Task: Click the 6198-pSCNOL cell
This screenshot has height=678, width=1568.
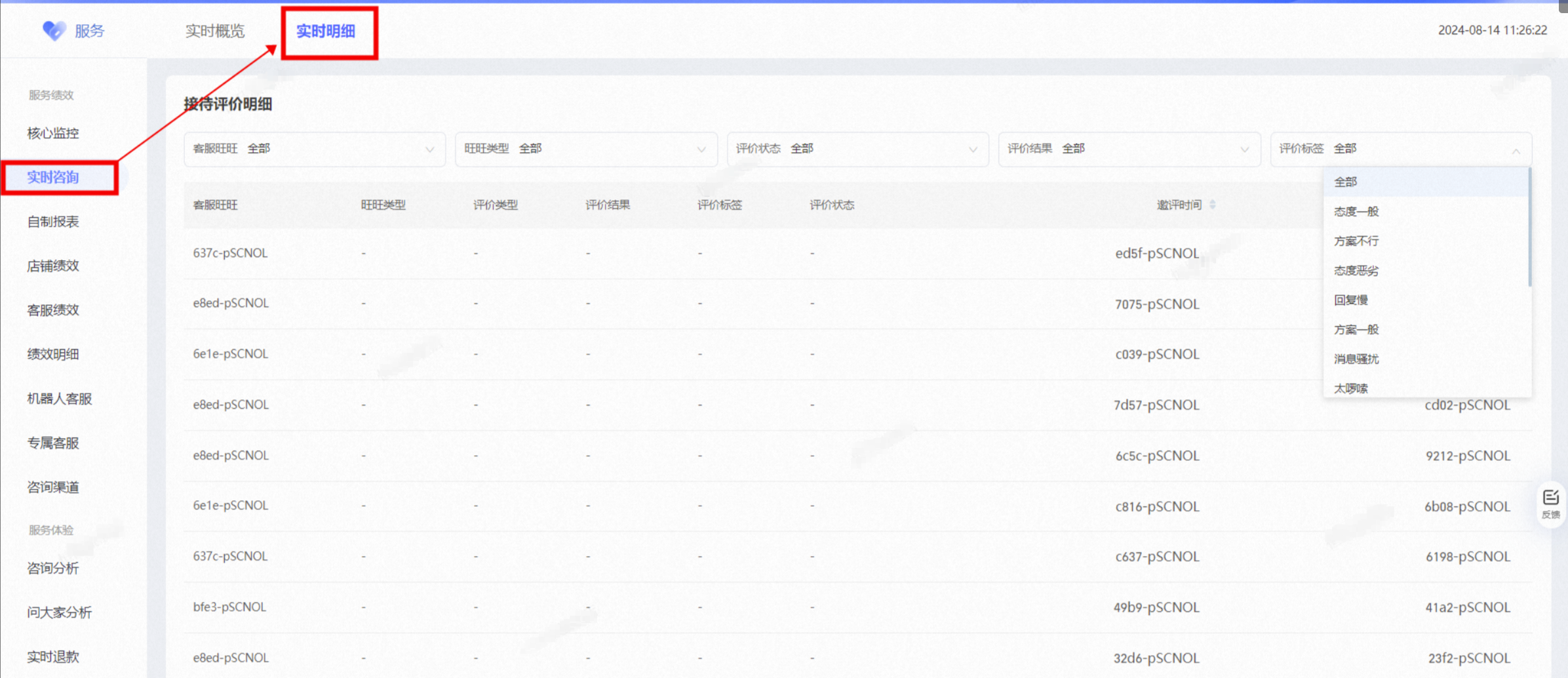Action: point(1468,557)
